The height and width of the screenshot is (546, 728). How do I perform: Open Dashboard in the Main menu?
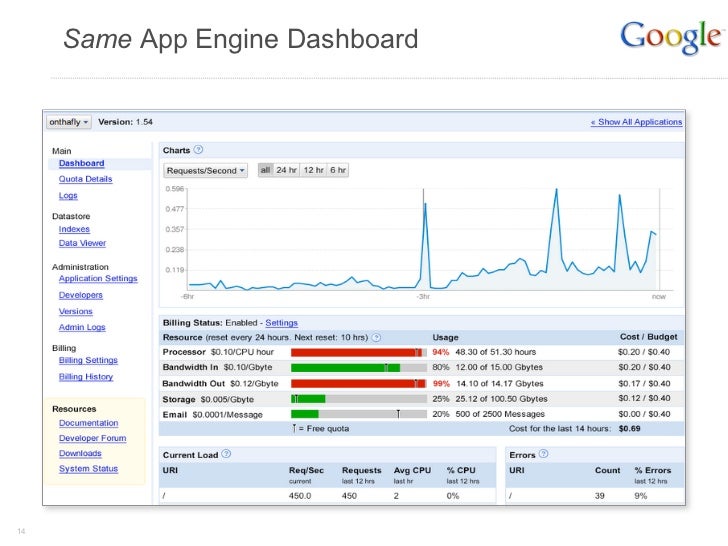(x=81, y=163)
